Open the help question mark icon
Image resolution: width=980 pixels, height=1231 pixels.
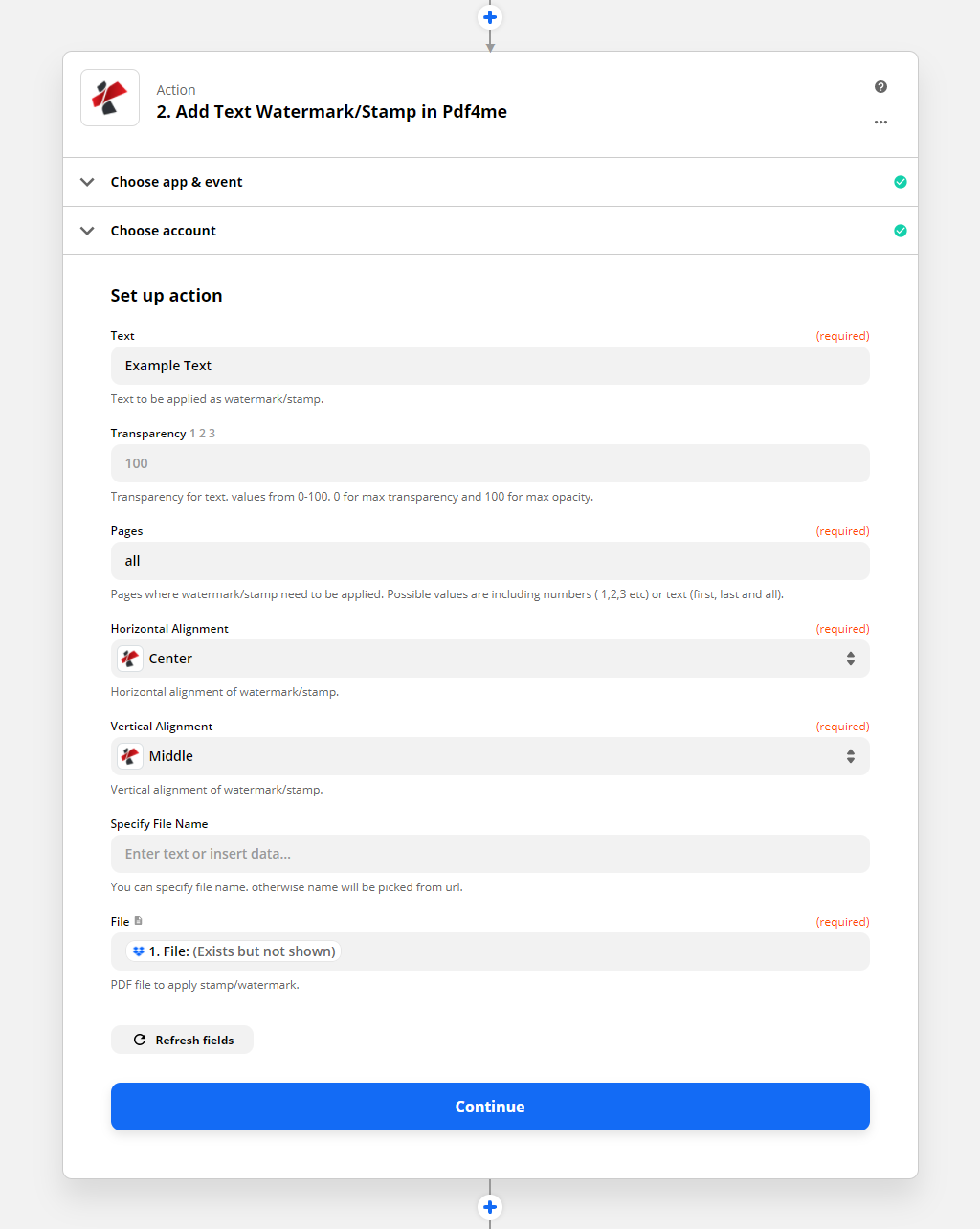880,87
